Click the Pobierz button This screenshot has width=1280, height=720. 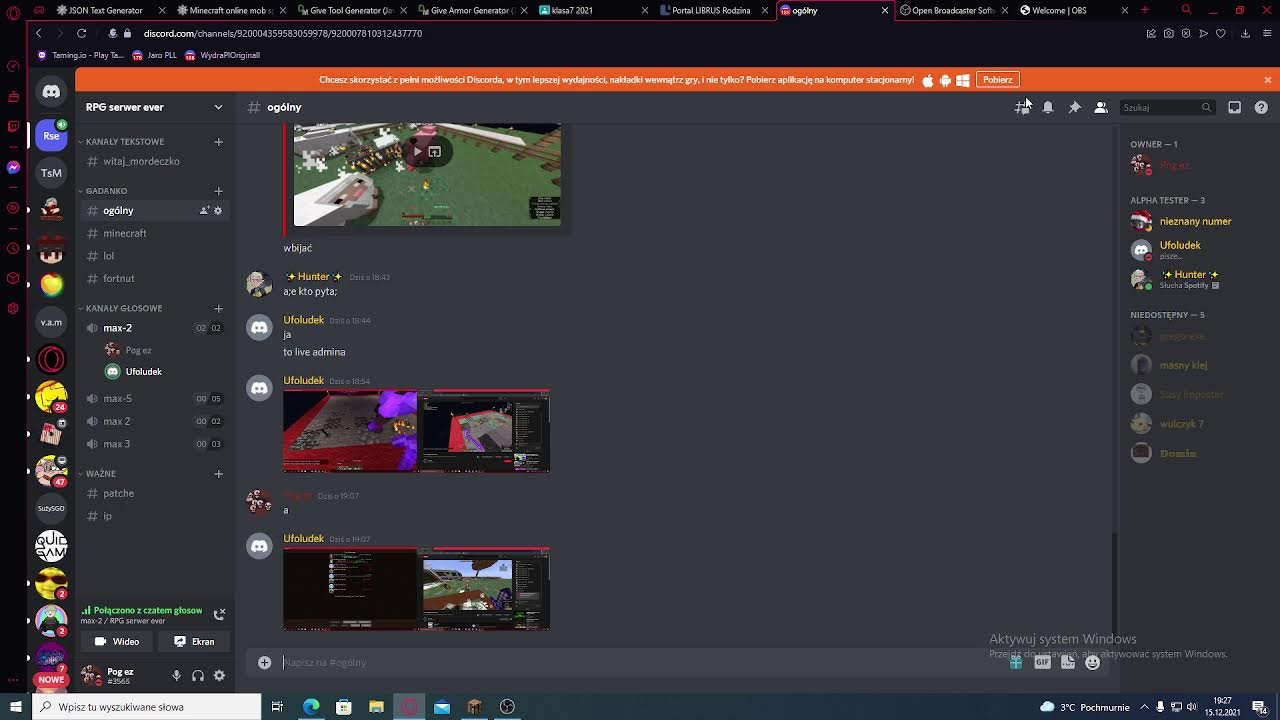click(x=997, y=80)
